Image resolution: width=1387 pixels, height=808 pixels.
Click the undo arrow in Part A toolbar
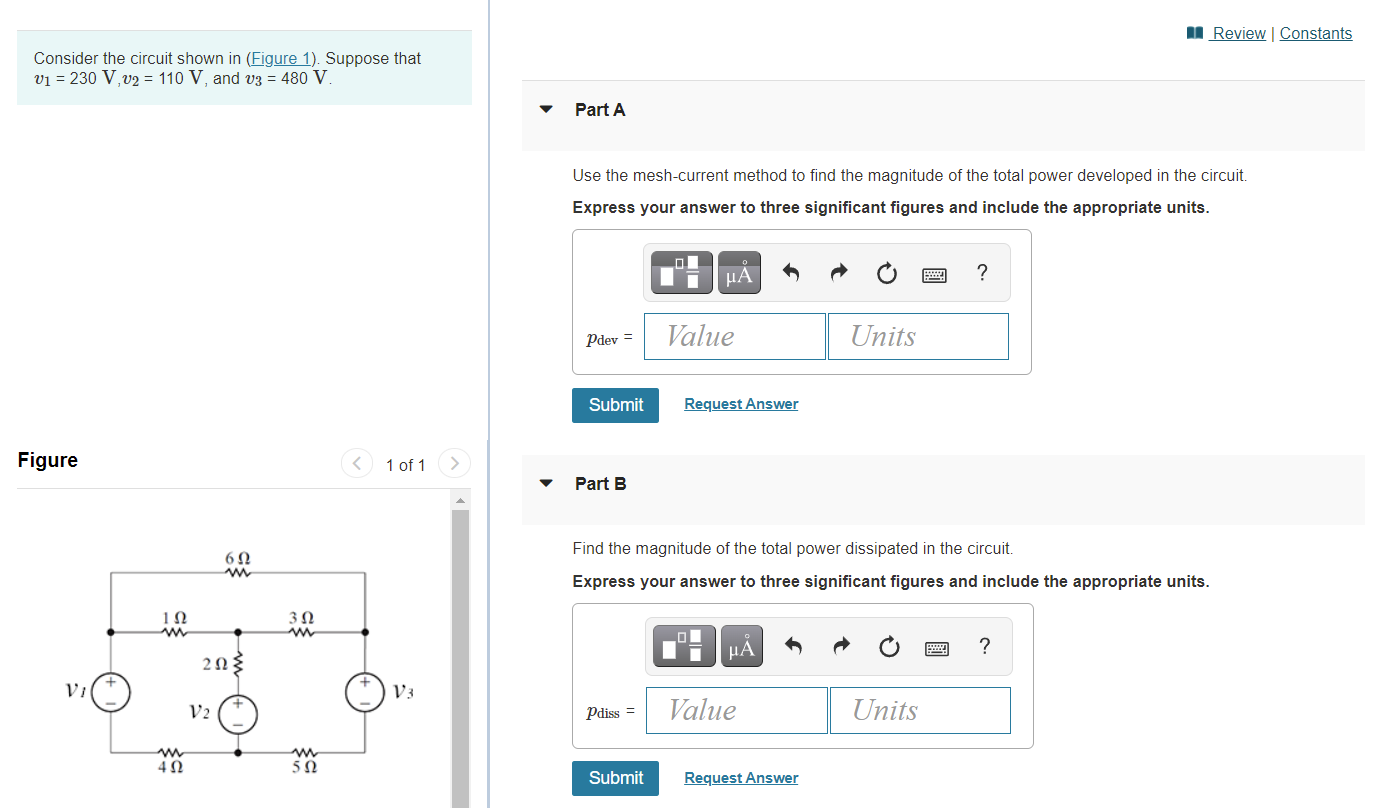[790, 272]
